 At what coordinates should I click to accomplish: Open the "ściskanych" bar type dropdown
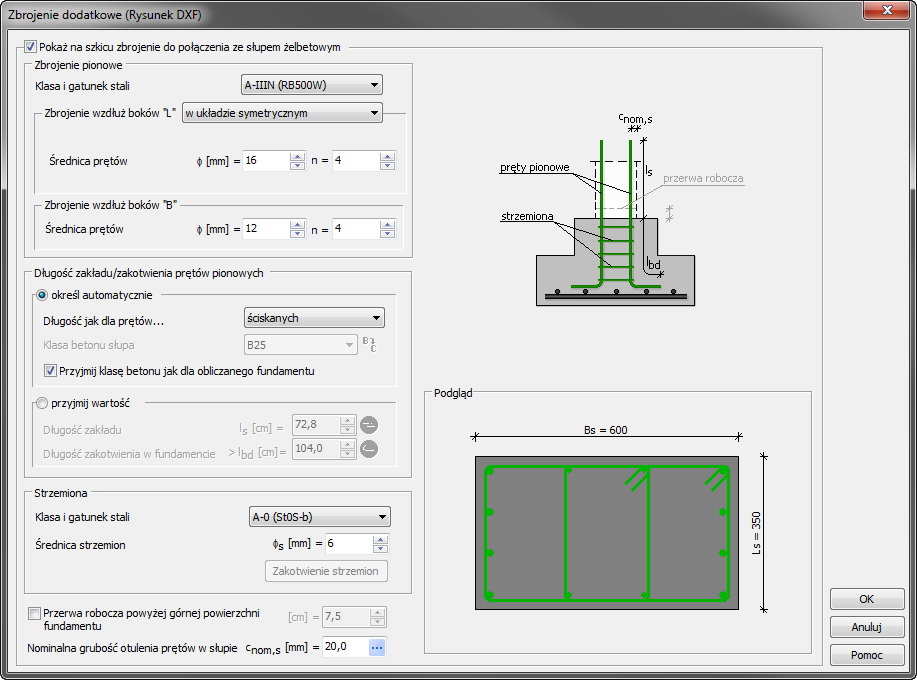[x=314, y=318]
